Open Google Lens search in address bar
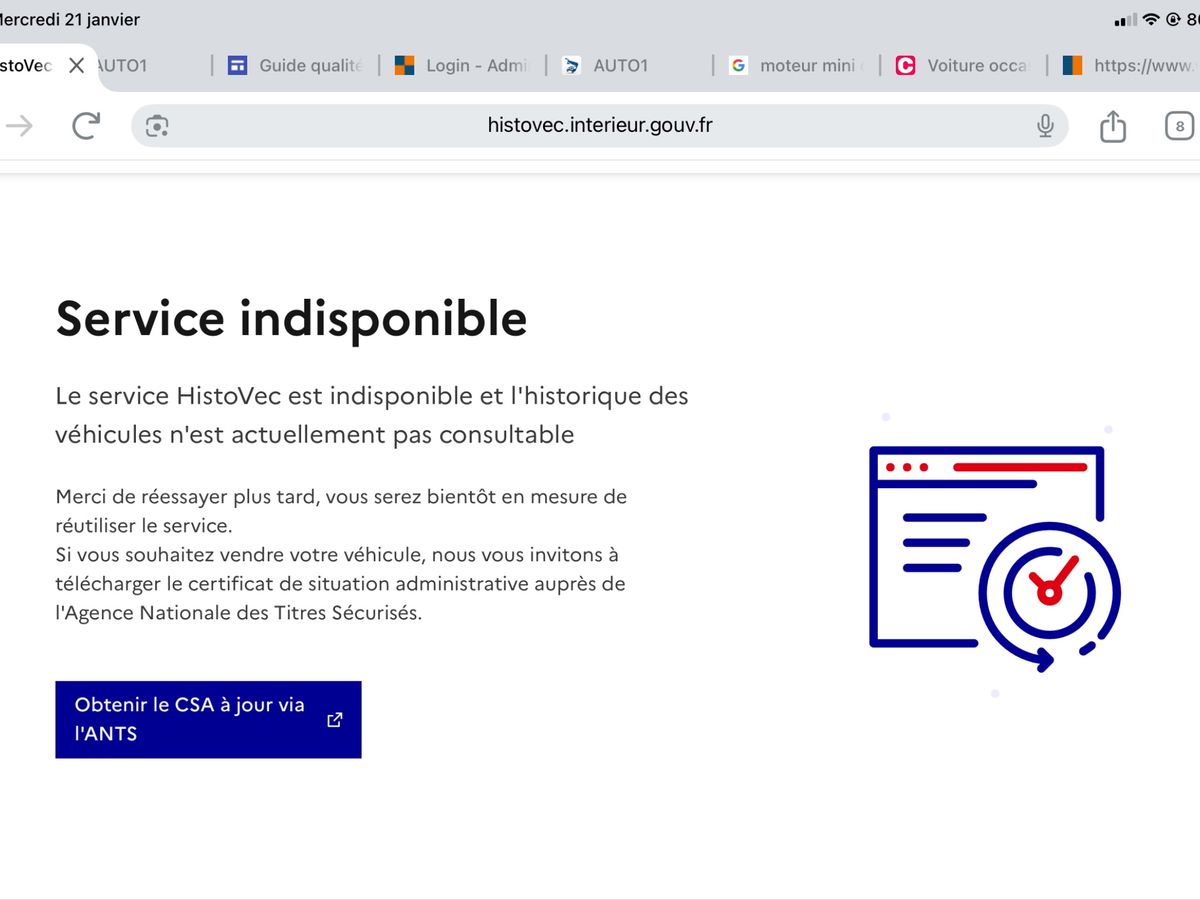The width and height of the screenshot is (1200, 900). [157, 126]
